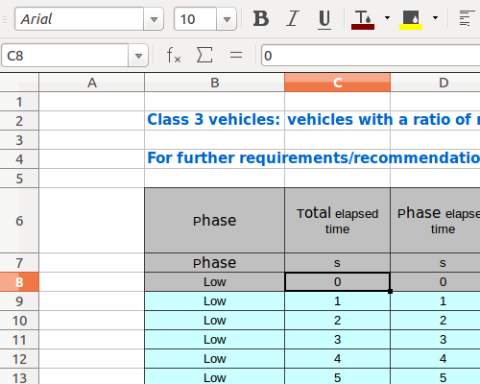Select cell D11 containing 3
Image resolution: width=480 pixels, height=384 pixels.
[435, 340]
